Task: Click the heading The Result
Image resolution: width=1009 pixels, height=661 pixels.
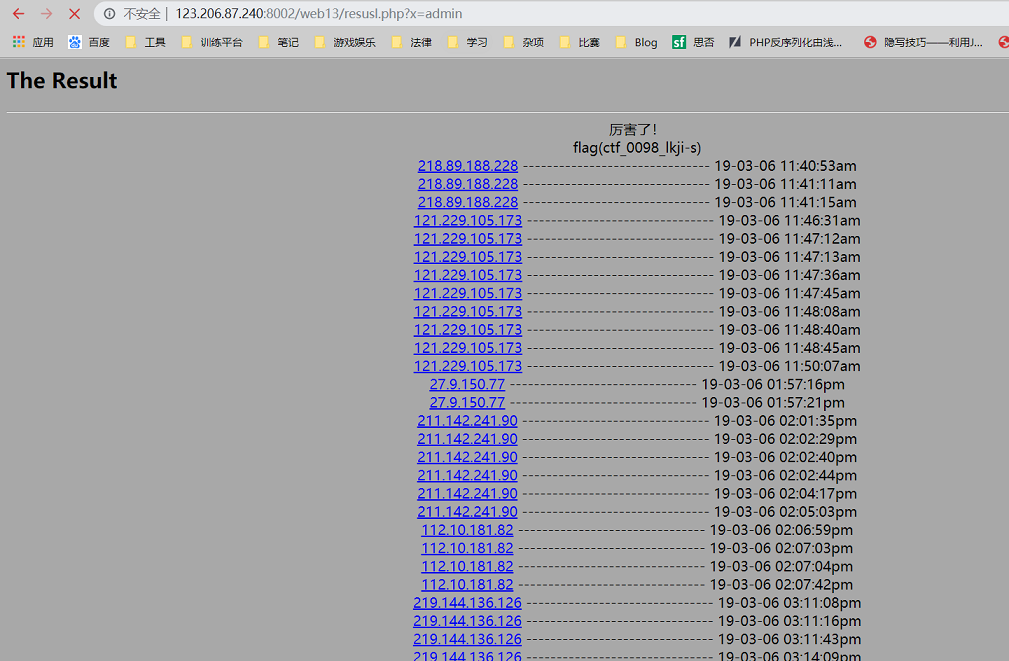Action: (x=62, y=80)
